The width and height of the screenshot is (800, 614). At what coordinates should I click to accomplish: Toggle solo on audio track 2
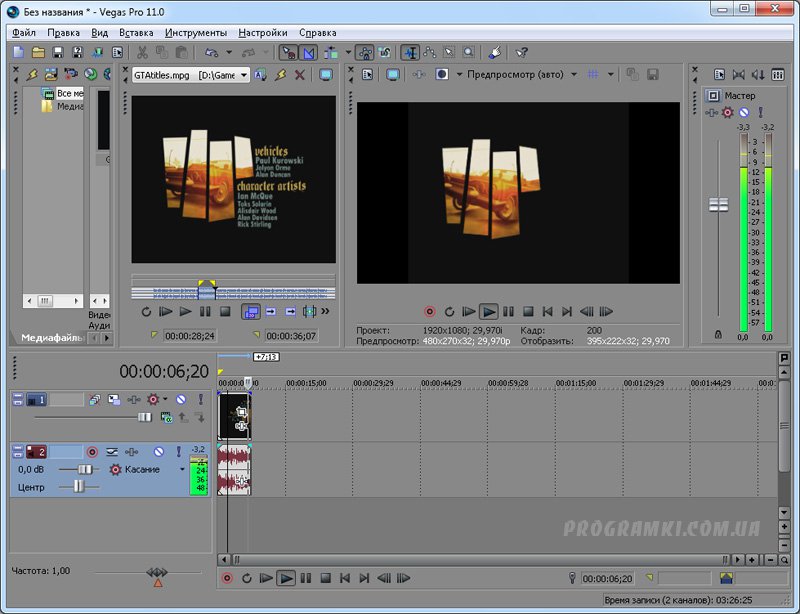[x=178, y=452]
